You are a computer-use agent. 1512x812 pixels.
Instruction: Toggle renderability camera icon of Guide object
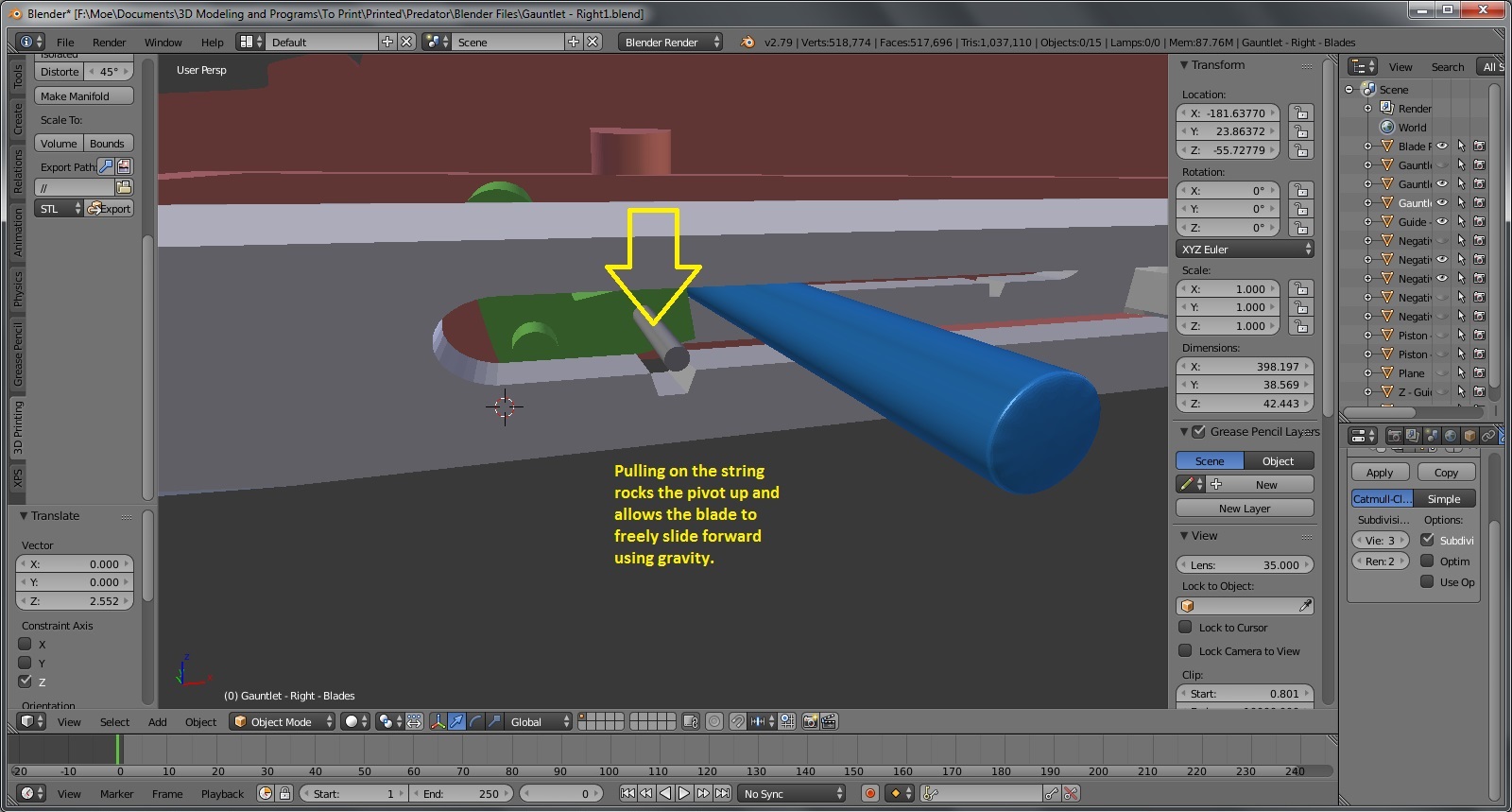(1480, 222)
